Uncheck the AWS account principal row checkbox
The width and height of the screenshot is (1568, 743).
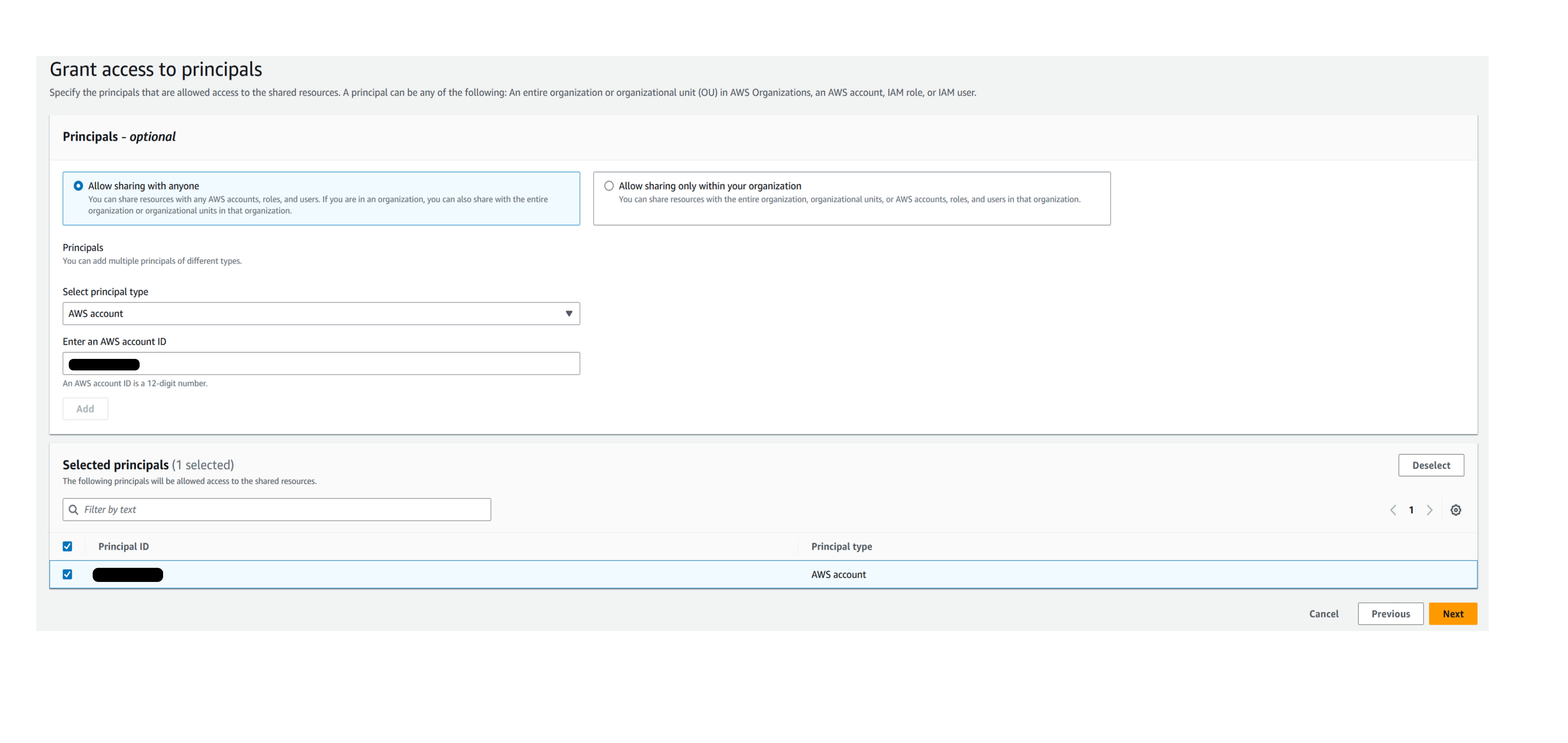(x=67, y=574)
